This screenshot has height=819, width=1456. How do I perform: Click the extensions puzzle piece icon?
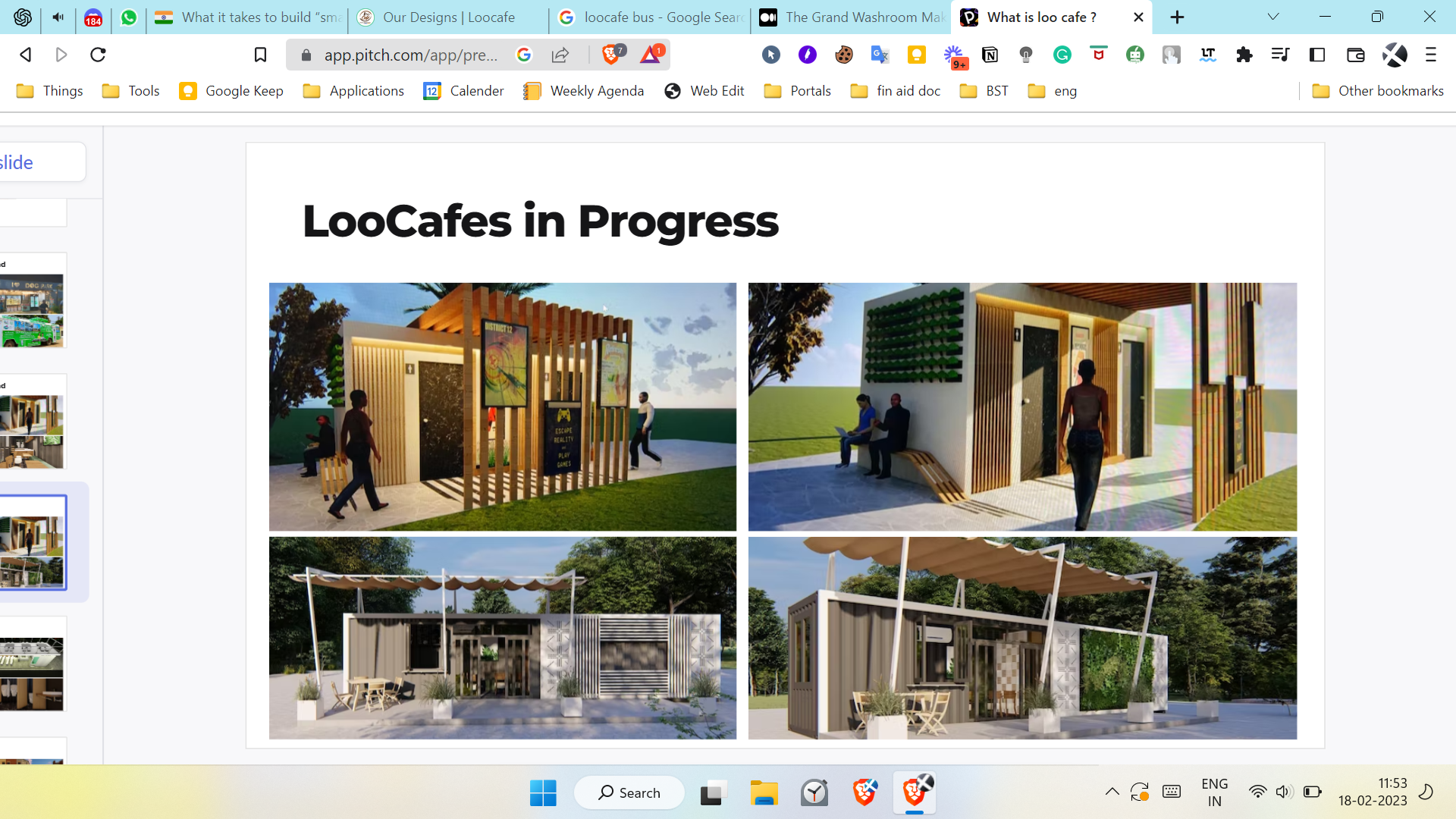click(x=1244, y=55)
